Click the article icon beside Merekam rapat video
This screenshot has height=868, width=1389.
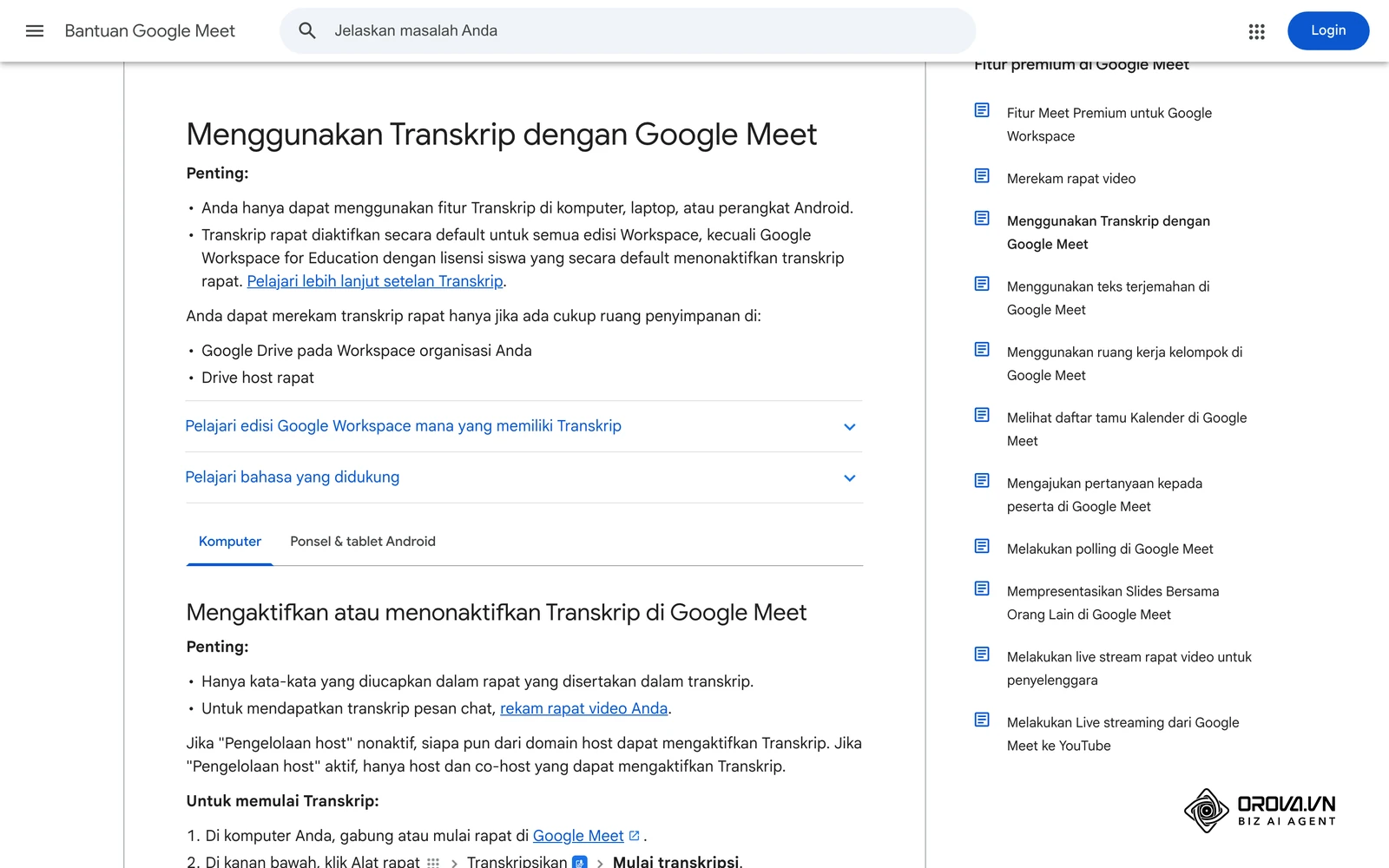pos(982,176)
